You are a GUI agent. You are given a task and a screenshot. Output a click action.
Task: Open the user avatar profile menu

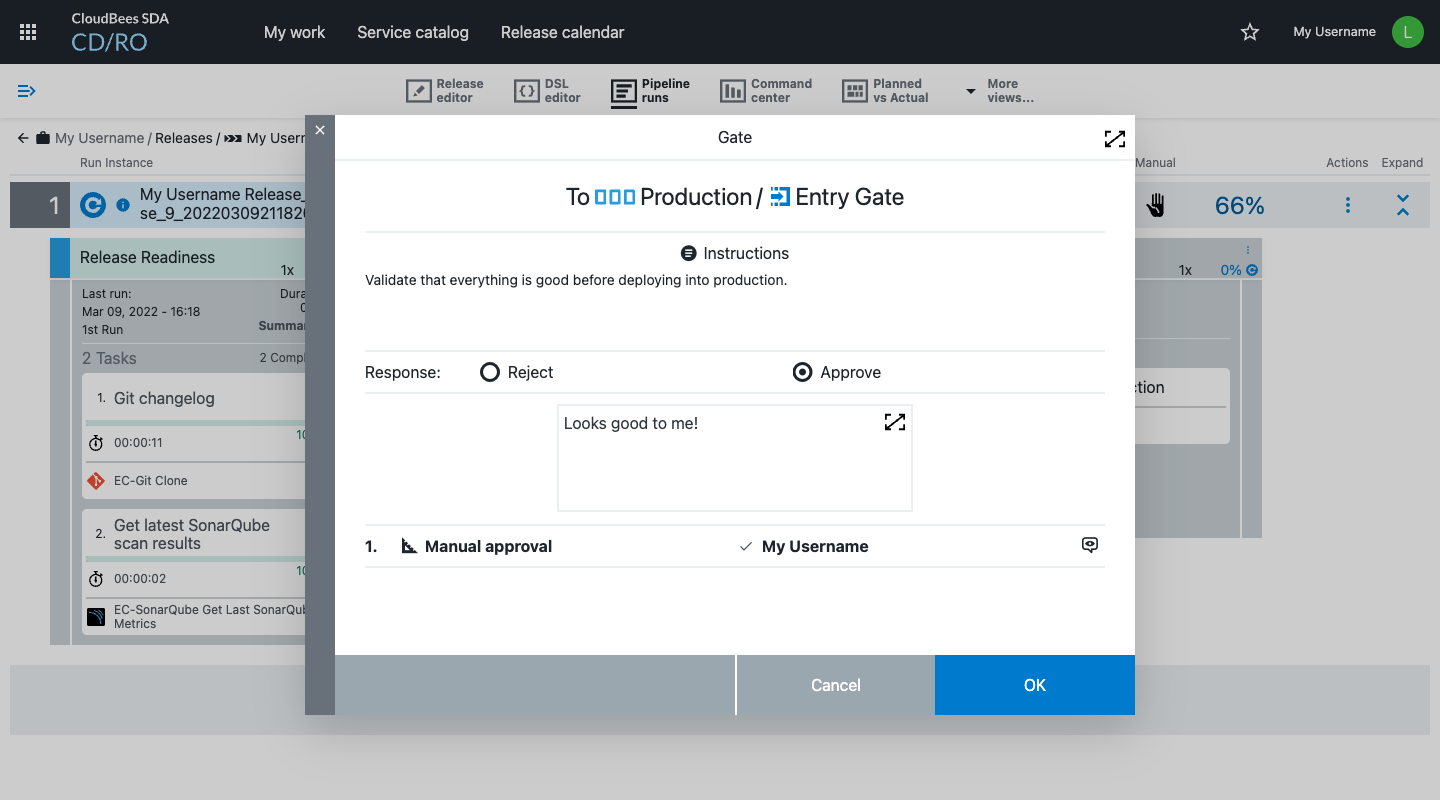tap(1407, 32)
